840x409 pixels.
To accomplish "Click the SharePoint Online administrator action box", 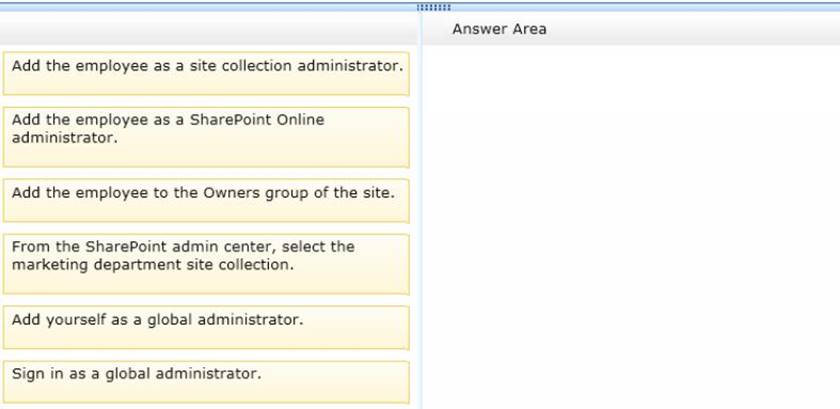I will click(x=206, y=137).
